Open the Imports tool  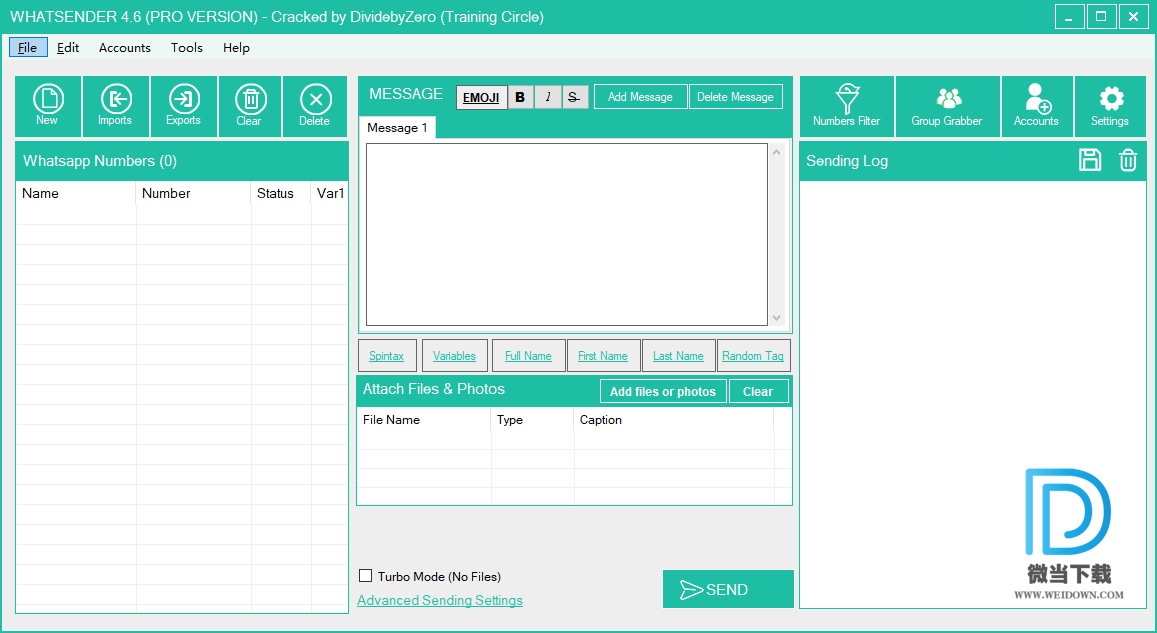(116, 106)
